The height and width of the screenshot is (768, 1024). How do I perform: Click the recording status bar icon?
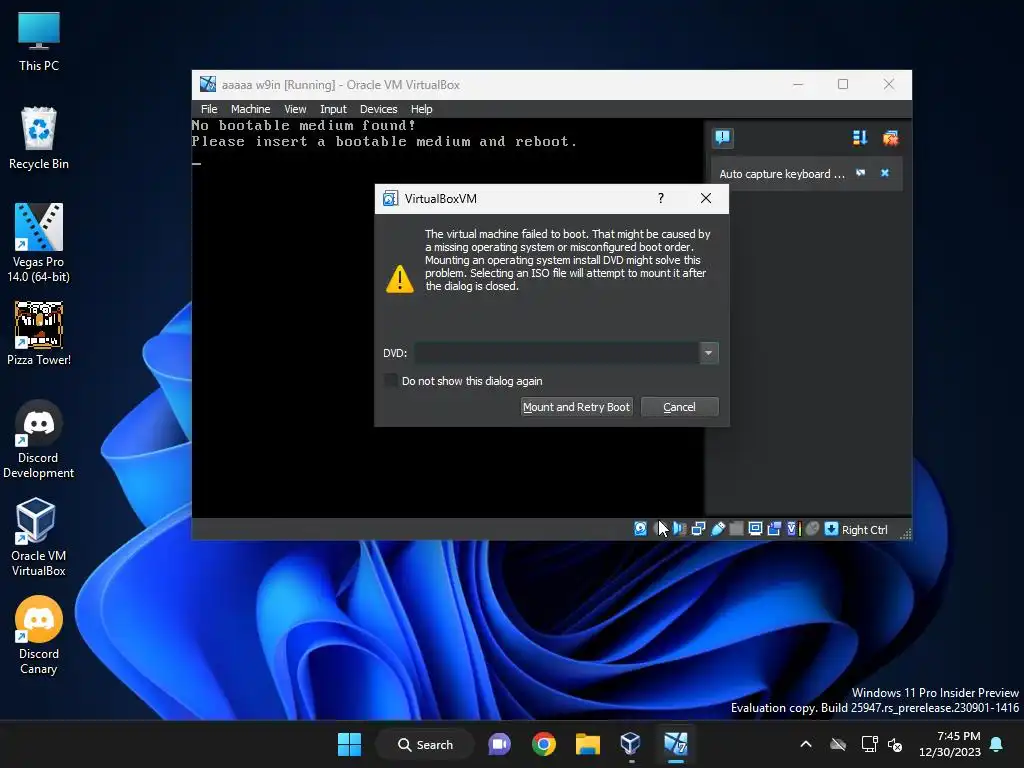click(775, 529)
